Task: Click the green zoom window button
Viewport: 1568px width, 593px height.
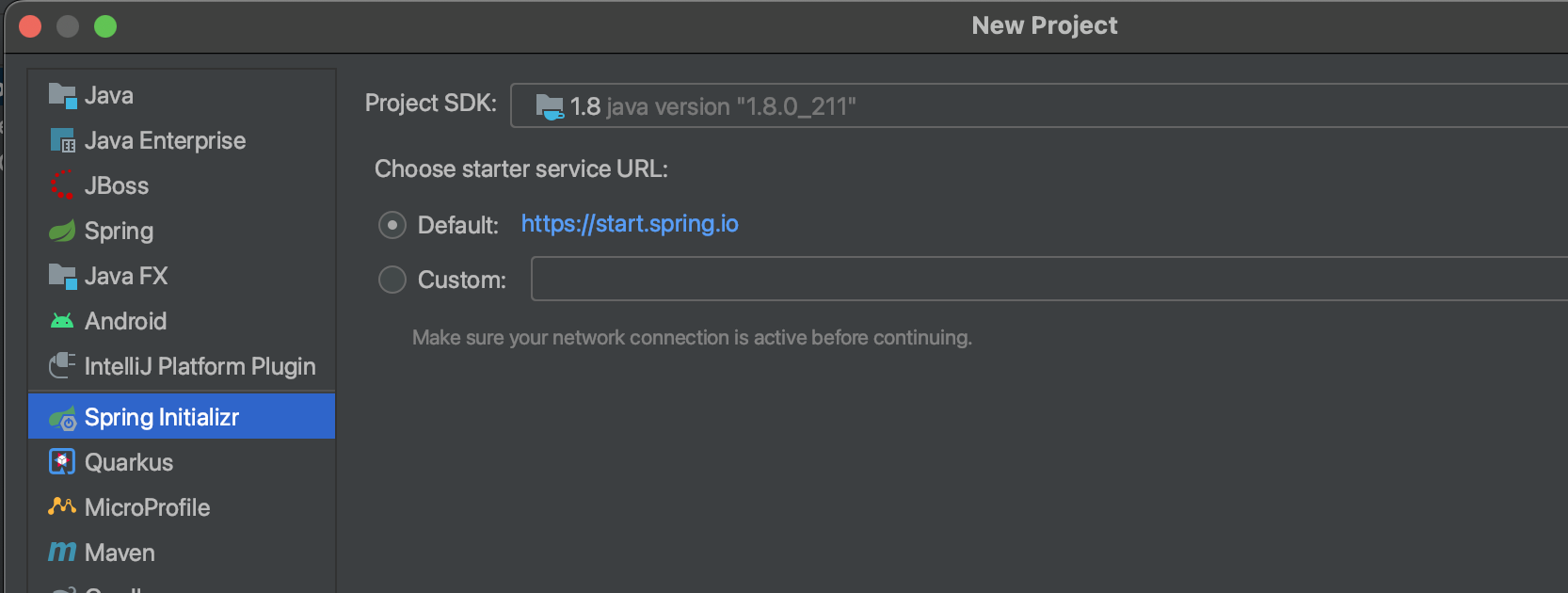Action: click(105, 26)
